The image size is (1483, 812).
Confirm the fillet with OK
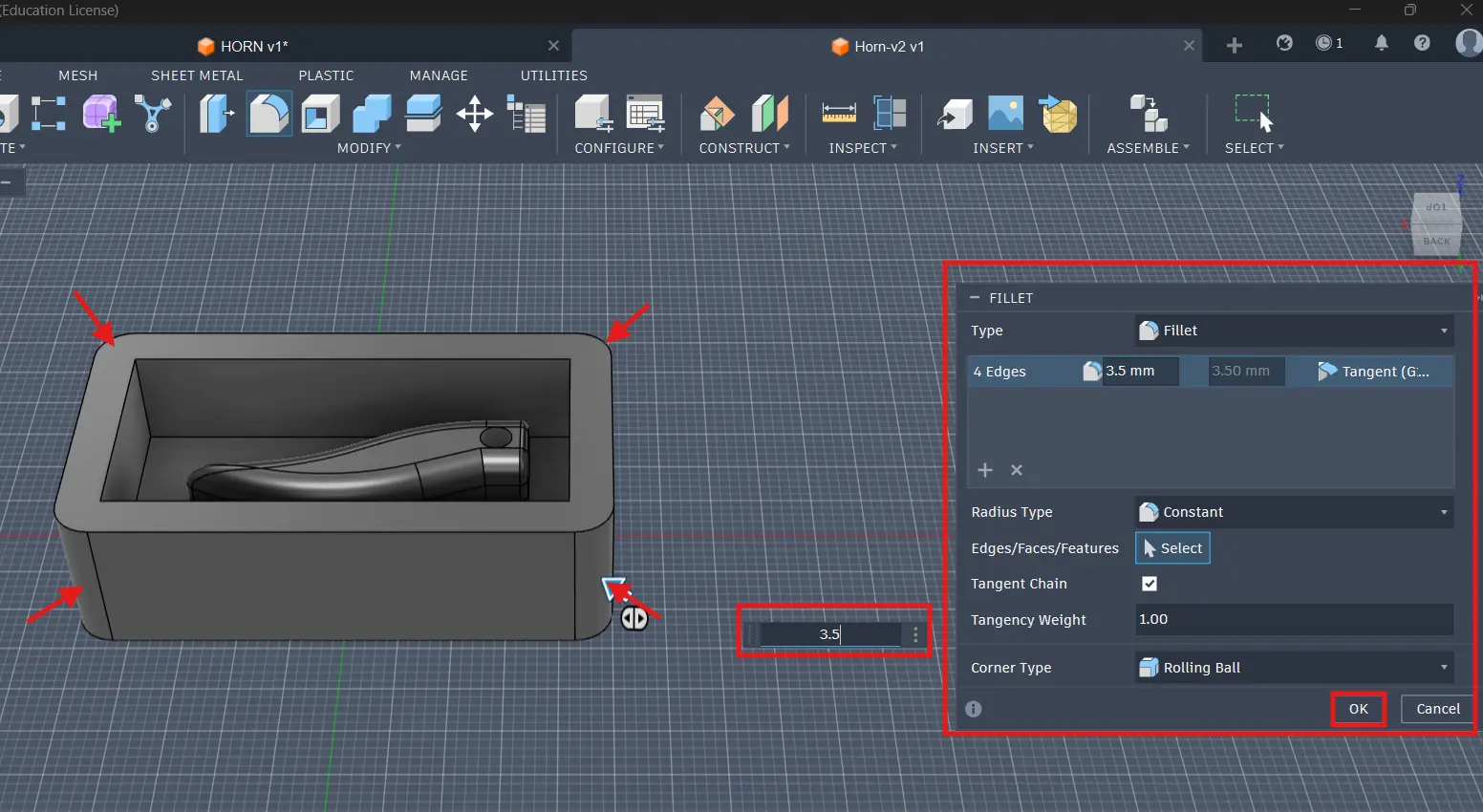coord(1359,709)
